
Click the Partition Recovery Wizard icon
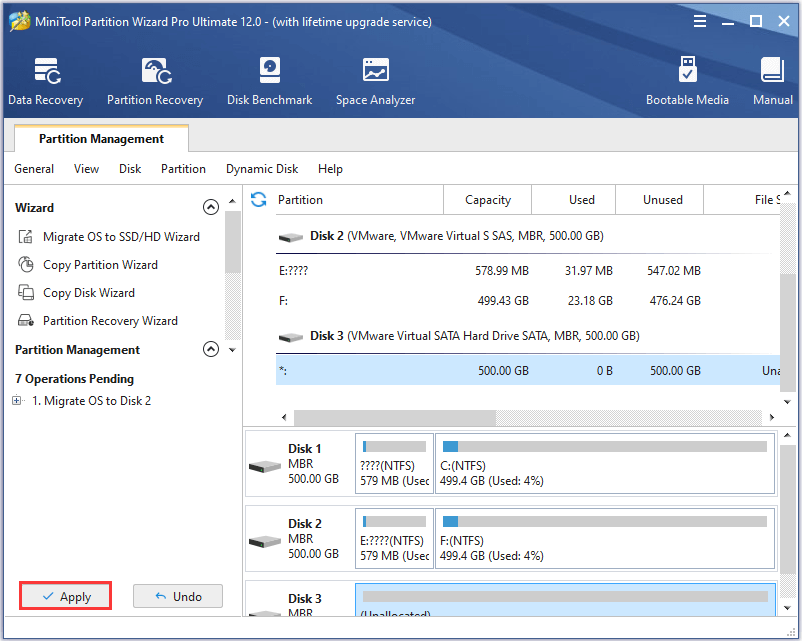pos(26,321)
